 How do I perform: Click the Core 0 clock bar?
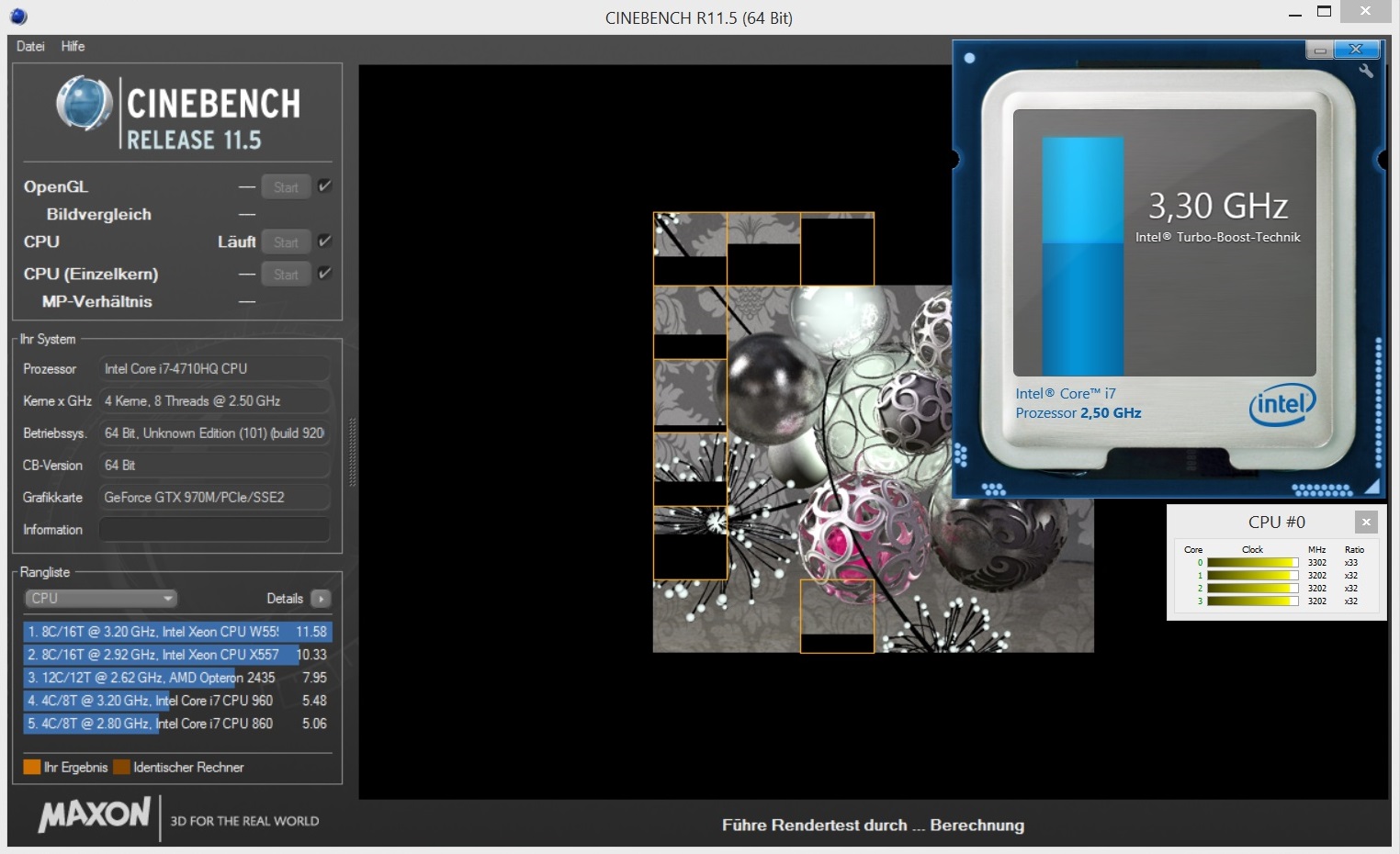[1252, 563]
